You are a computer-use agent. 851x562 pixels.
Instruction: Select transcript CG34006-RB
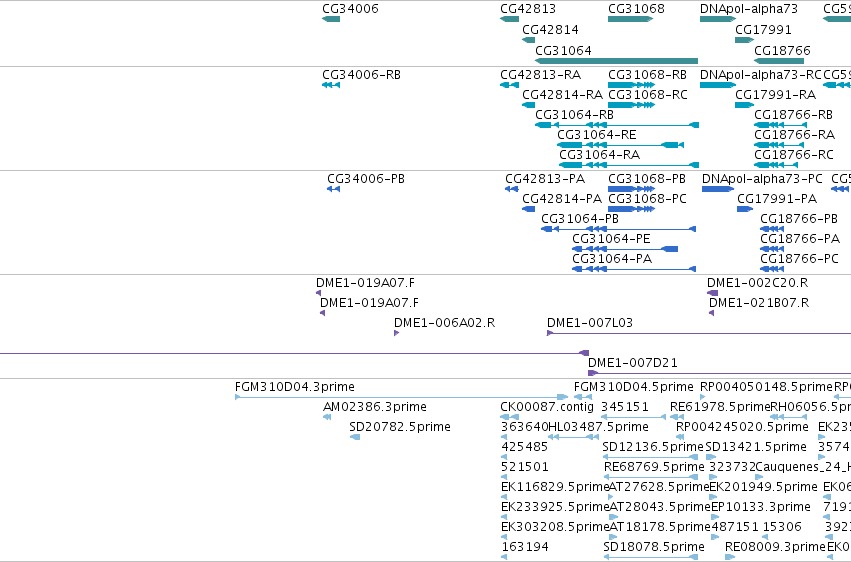pos(361,75)
